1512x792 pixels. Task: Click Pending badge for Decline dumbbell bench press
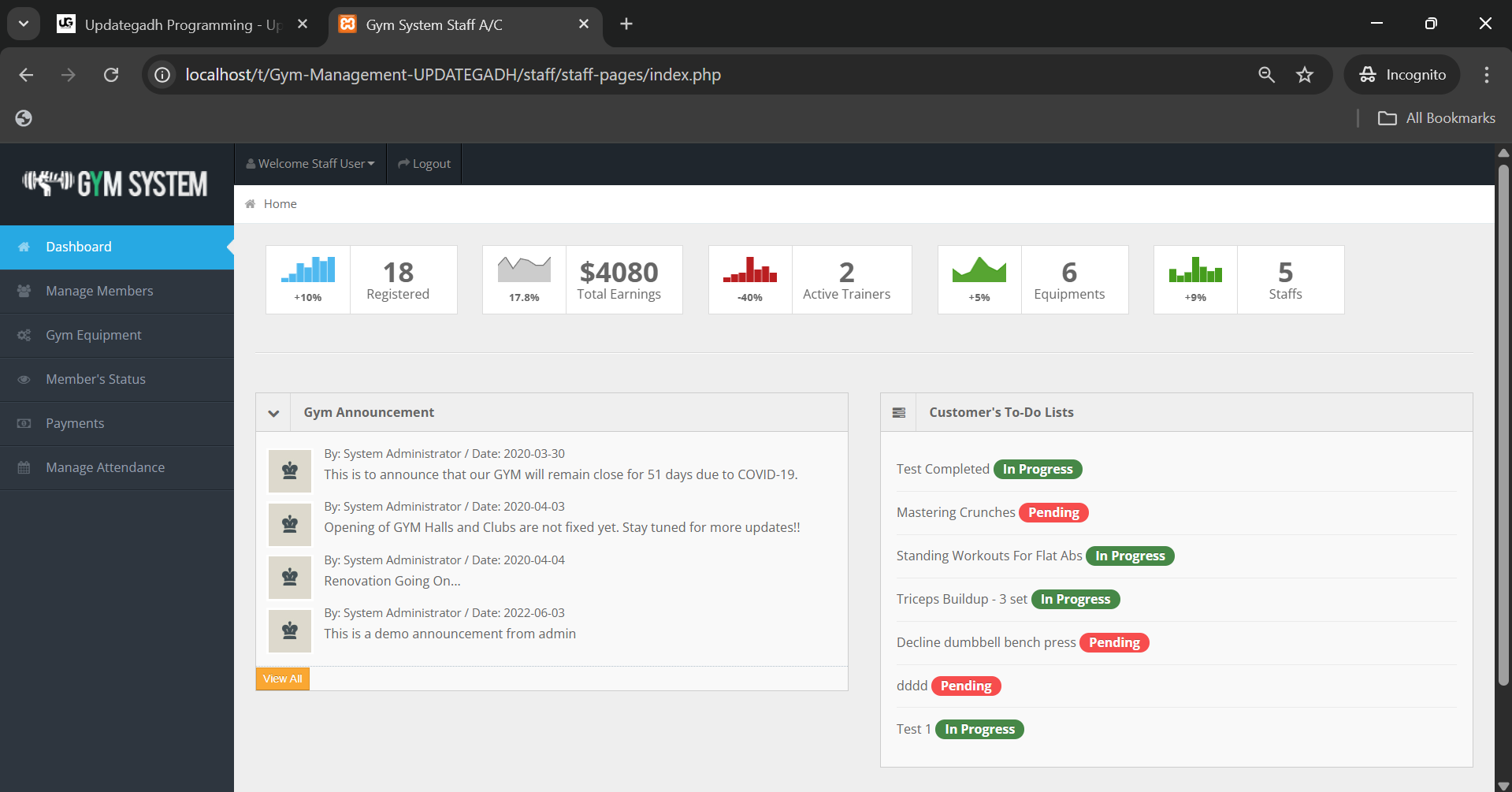(1114, 642)
